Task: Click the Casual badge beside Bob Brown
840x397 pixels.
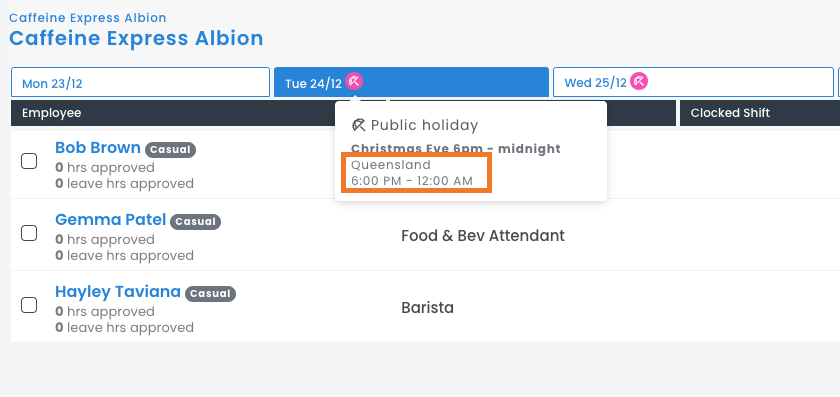Action: [x=170, y=149]
